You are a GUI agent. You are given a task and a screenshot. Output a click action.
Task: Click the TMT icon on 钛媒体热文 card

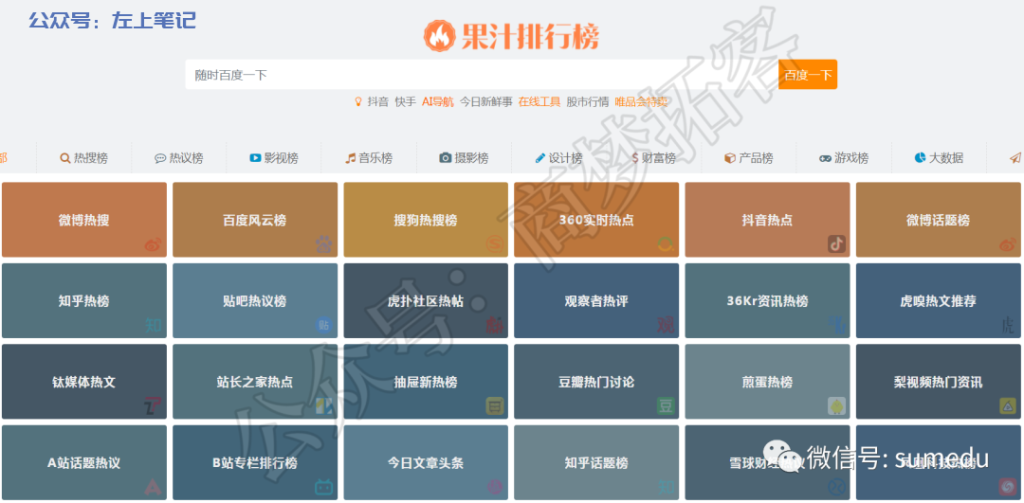(x=153, y=406)
